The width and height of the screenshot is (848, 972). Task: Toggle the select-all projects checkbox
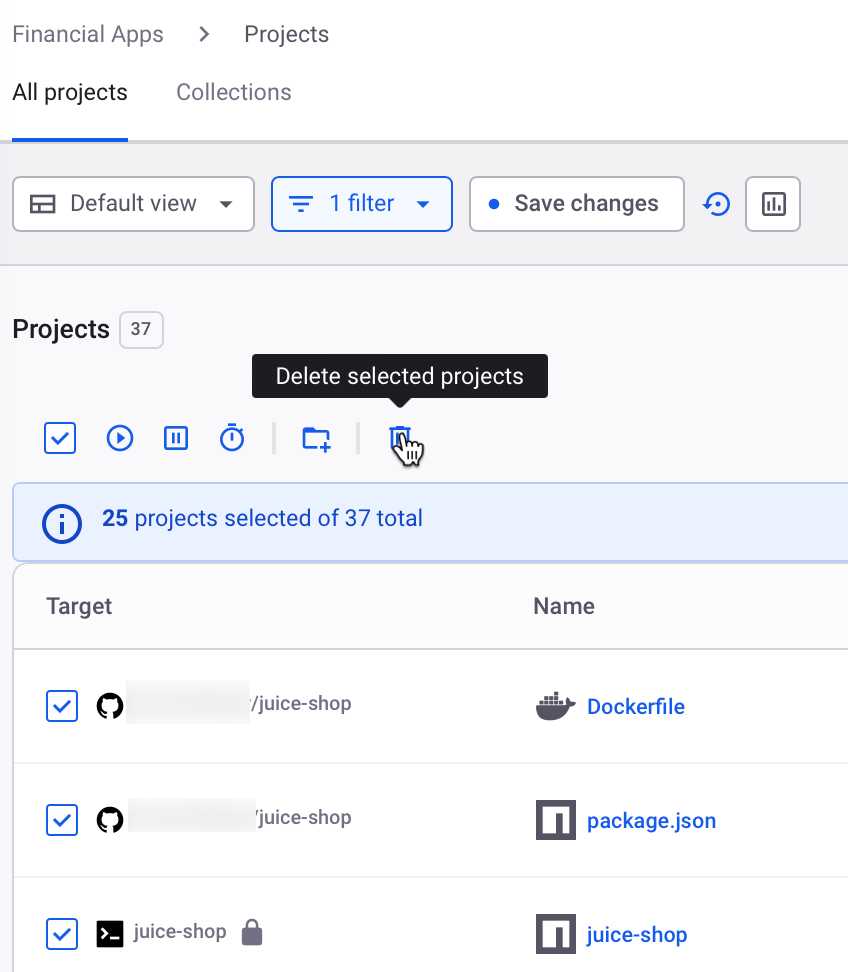point(59,438)
